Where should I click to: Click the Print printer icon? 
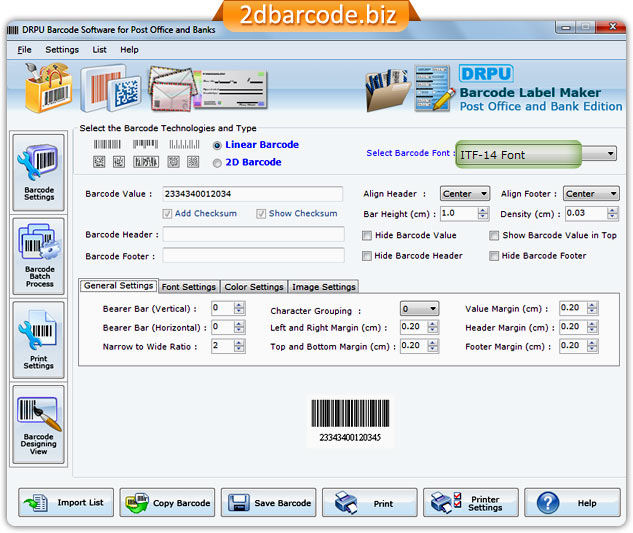tap(346, 503)
